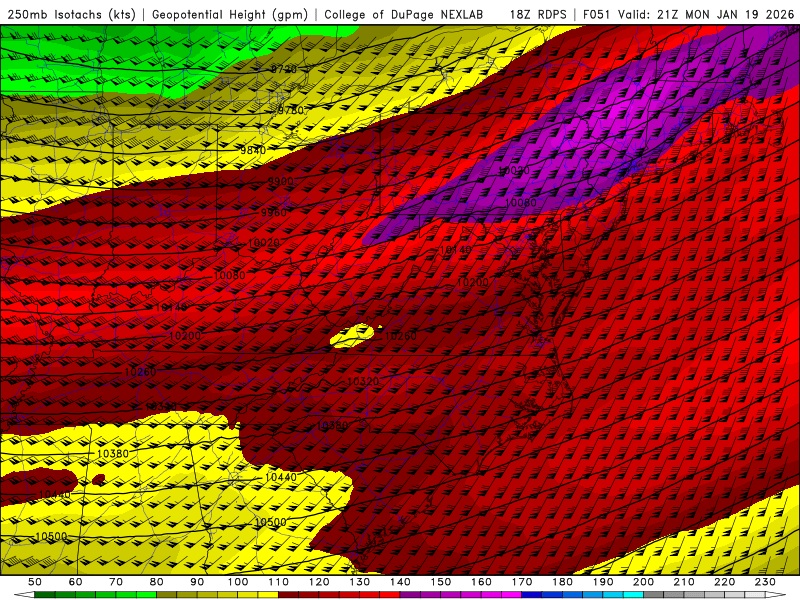Click legend value 80
This screenshot has width=800, height=600.
pos(157,582)
